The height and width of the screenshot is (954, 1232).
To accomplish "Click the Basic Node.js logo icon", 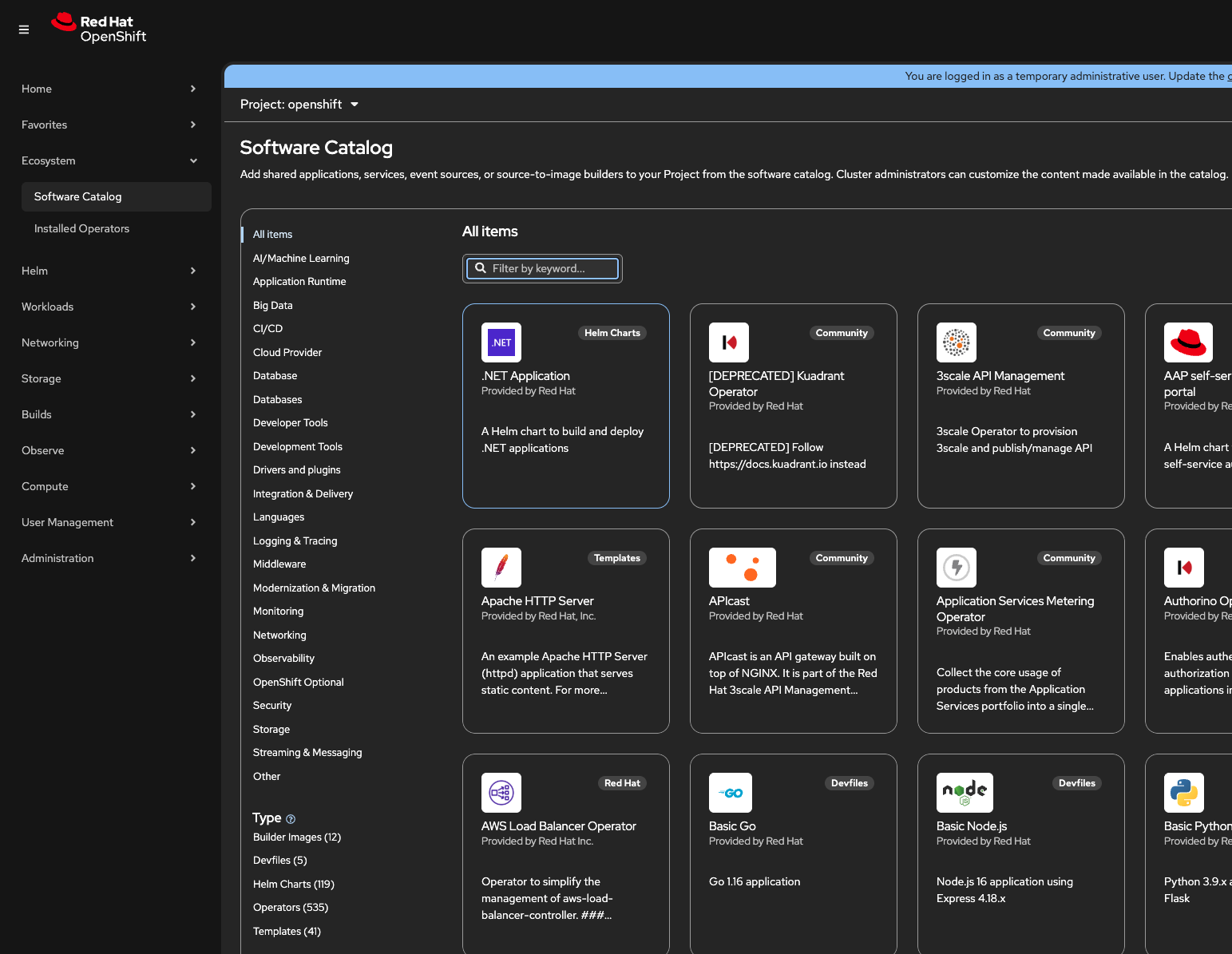I will click(964, 793).
